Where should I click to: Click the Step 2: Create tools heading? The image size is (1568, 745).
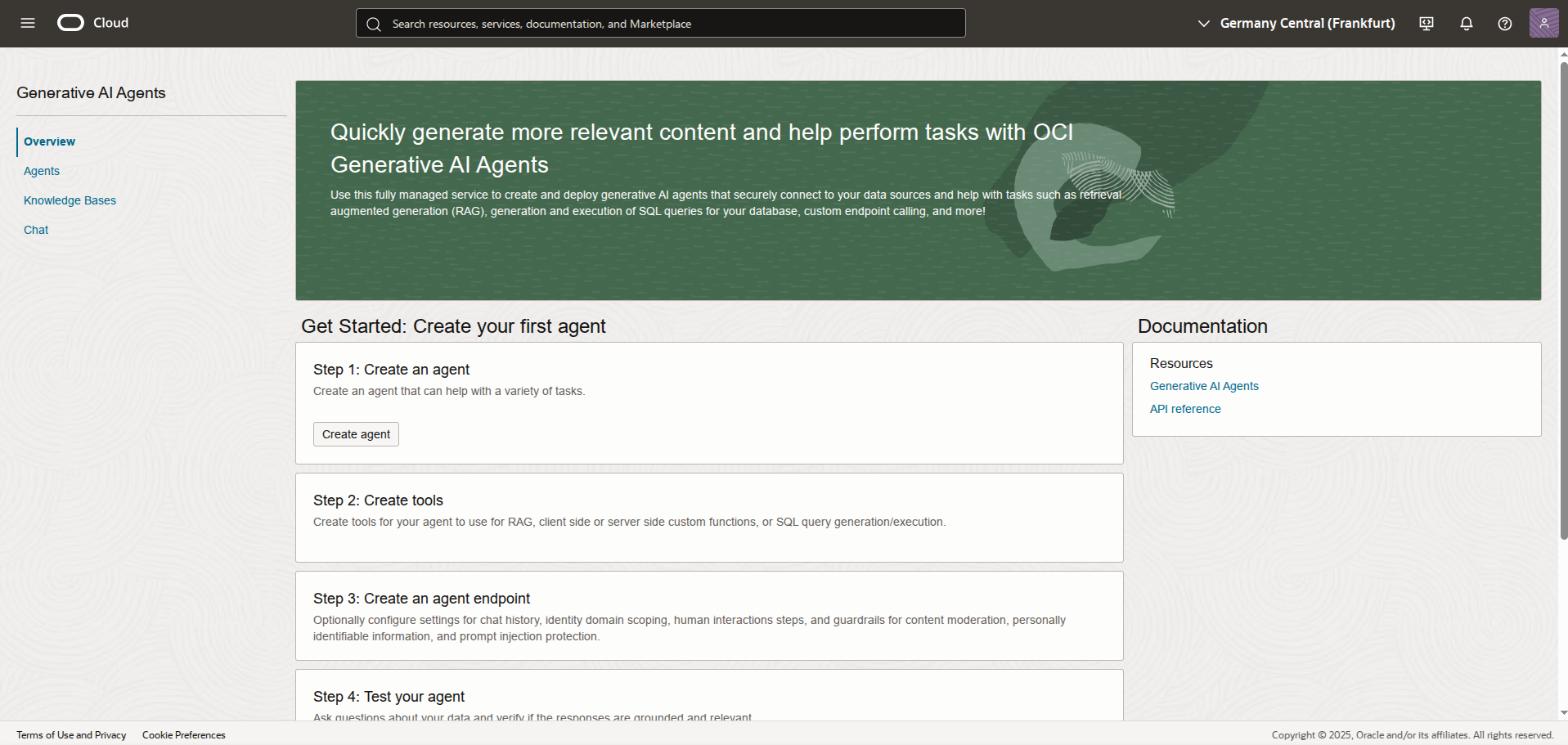click(378, 500)
